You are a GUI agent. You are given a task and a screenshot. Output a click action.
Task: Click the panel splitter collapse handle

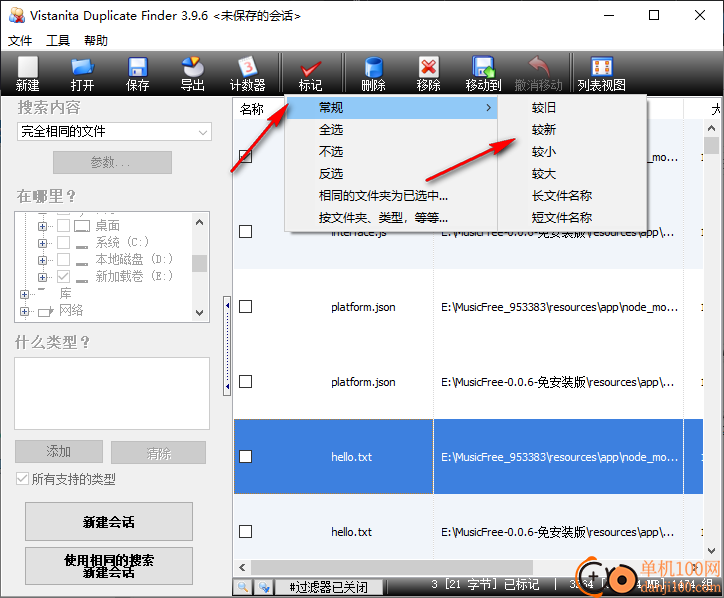pos(227,346)
